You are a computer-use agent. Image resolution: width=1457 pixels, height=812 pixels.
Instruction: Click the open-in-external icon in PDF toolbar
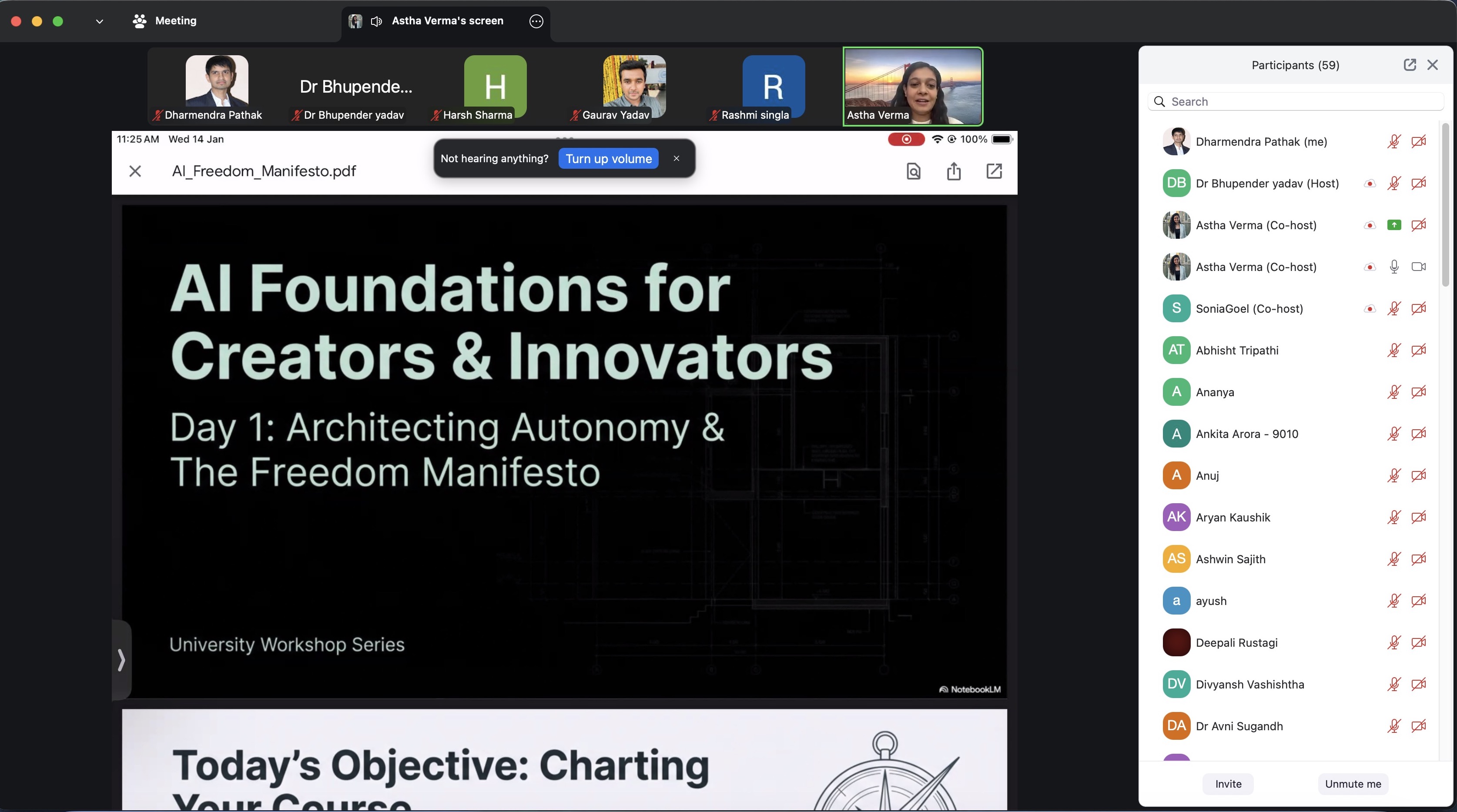(994, 171)
